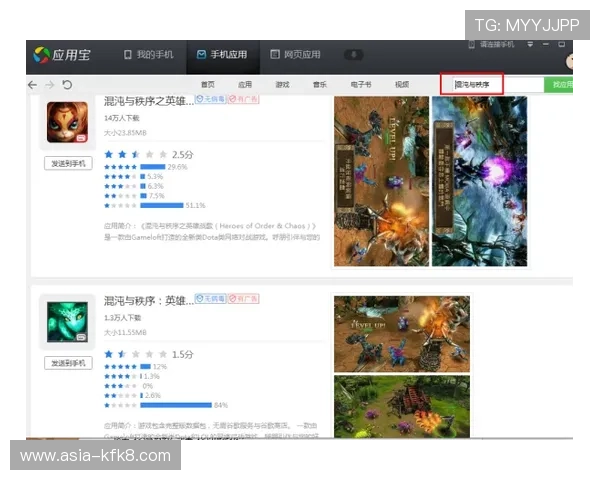The image size is (600, 480).
Task: Click the green 找应用 search button
Action: [559, 85]
